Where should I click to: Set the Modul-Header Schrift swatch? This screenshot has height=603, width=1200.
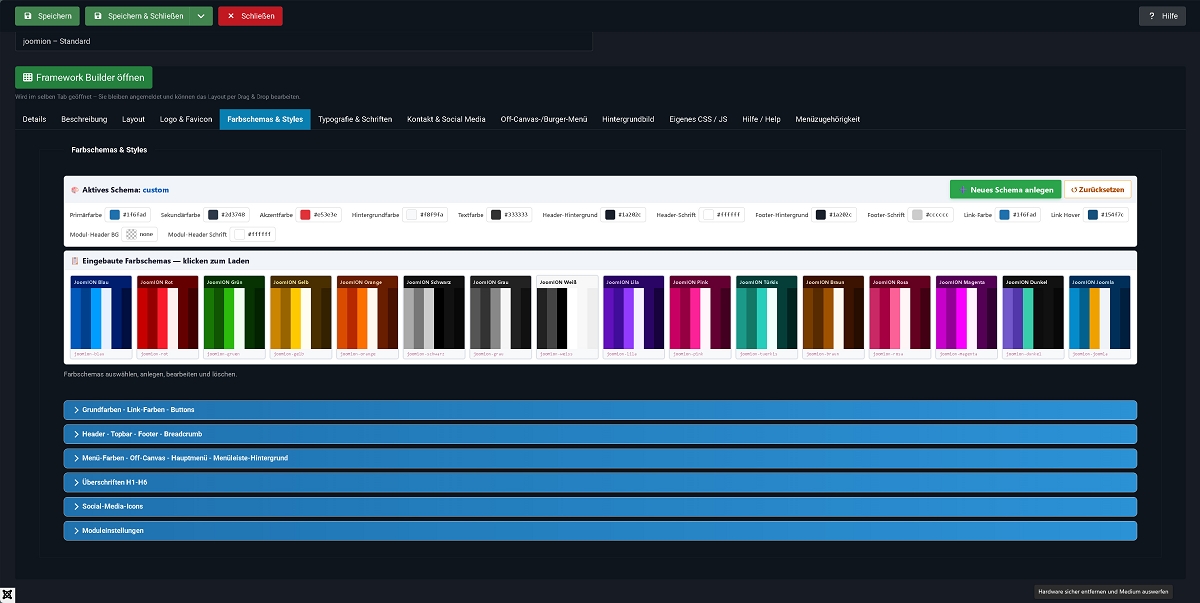click(240, 234)
